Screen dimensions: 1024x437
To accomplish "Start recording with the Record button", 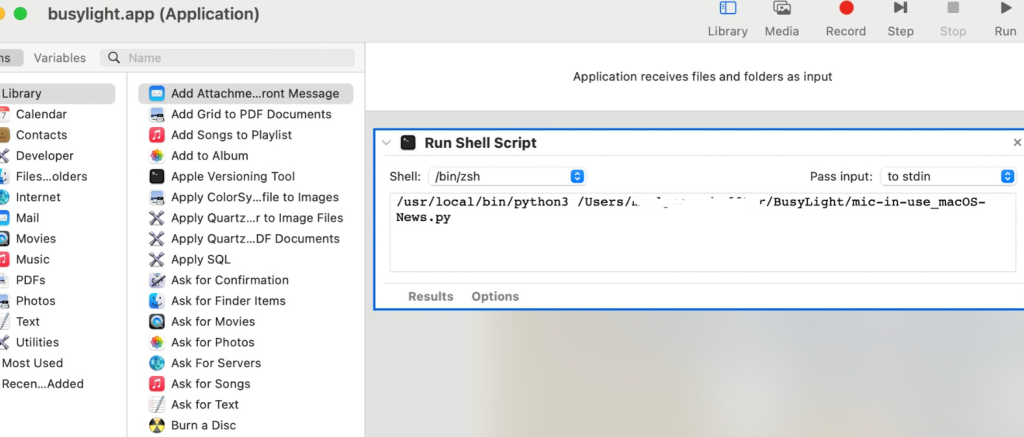I will pos(846,19).
